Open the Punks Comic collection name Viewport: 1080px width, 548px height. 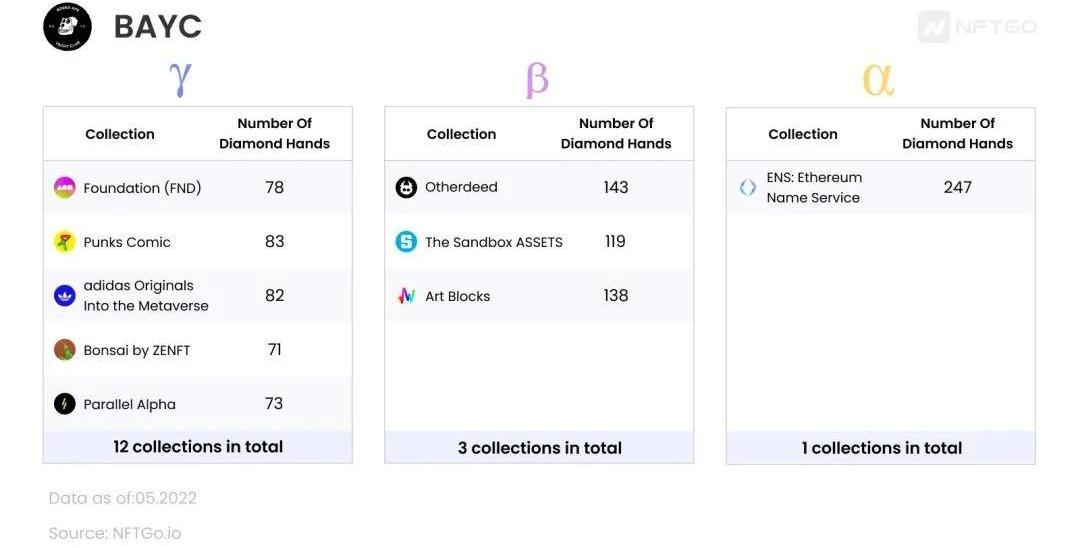pos(127,242)
